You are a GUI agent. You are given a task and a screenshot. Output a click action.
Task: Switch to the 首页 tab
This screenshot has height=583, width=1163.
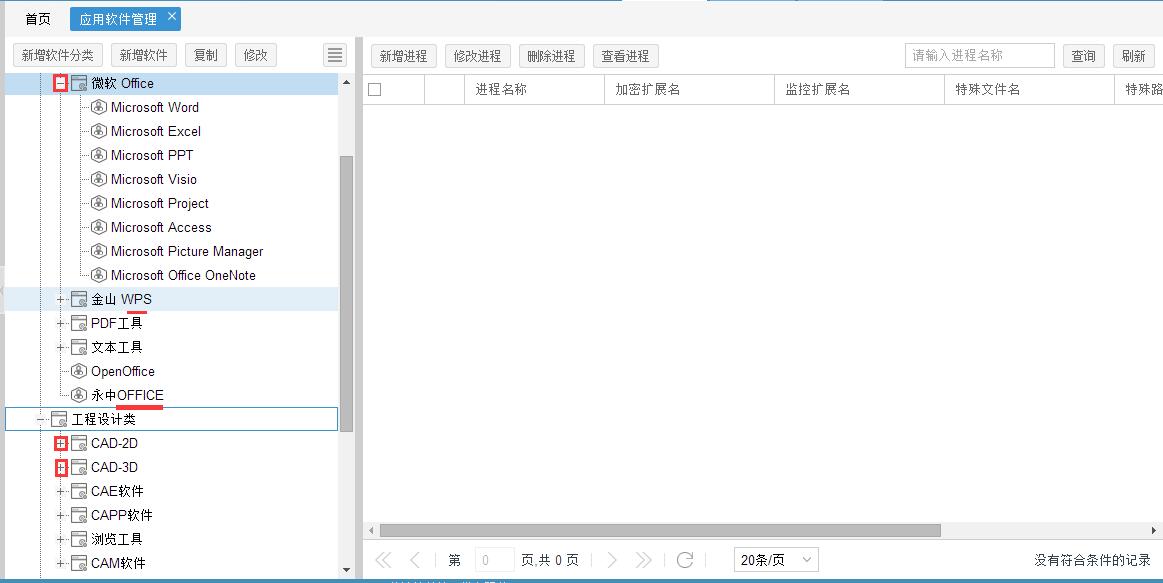pyautogui.click(x=36, y=17)
